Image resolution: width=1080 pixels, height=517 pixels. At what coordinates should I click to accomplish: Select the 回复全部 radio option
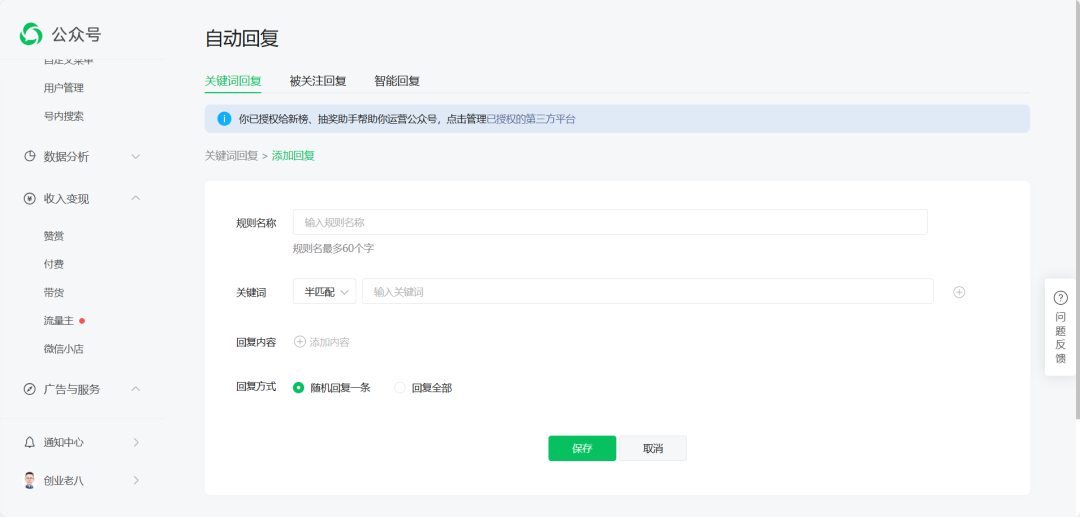click(400, 388)
